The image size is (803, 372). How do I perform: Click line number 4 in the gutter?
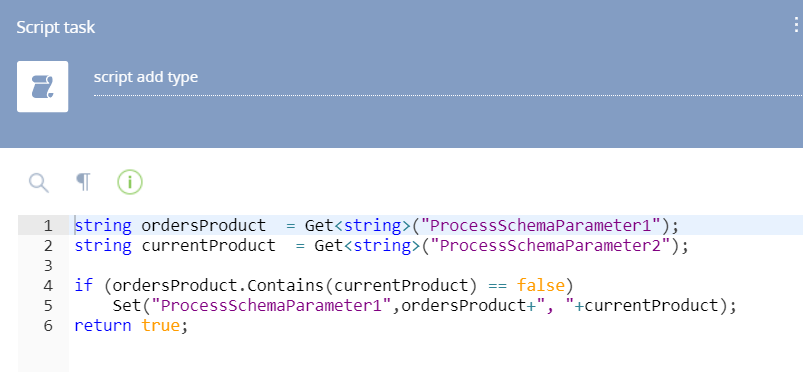[x=48, y=285]
